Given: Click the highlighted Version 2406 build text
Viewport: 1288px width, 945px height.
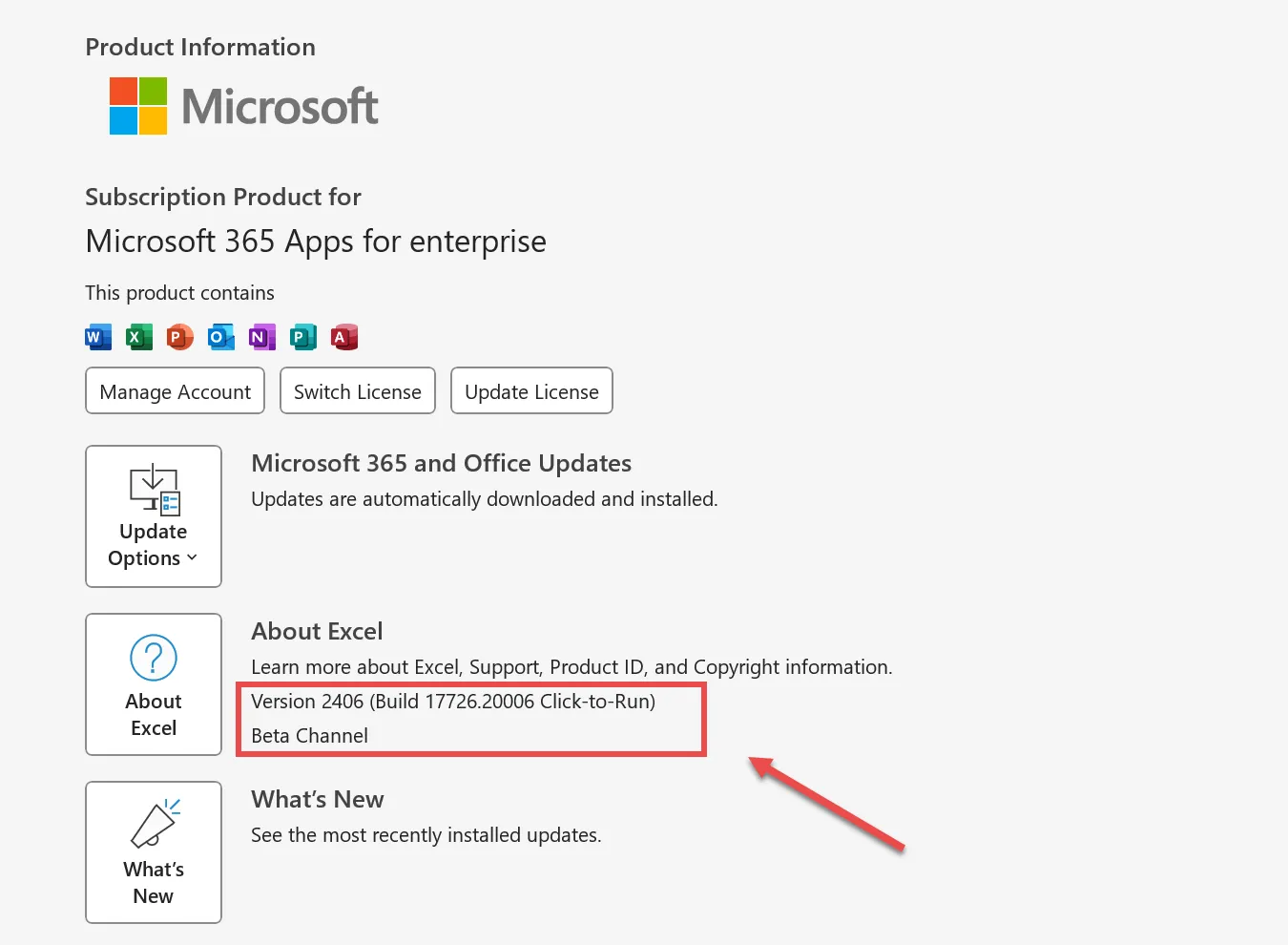Looking at the screenshot, I should coord(452,701).
